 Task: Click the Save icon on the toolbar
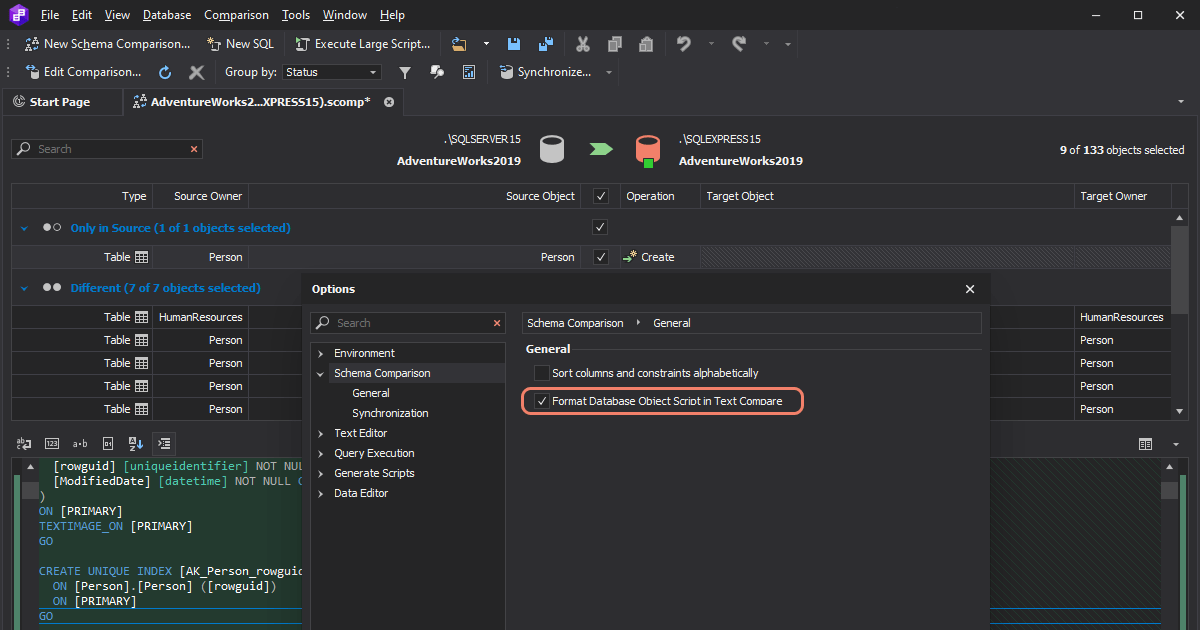click(x=513, y=43)
